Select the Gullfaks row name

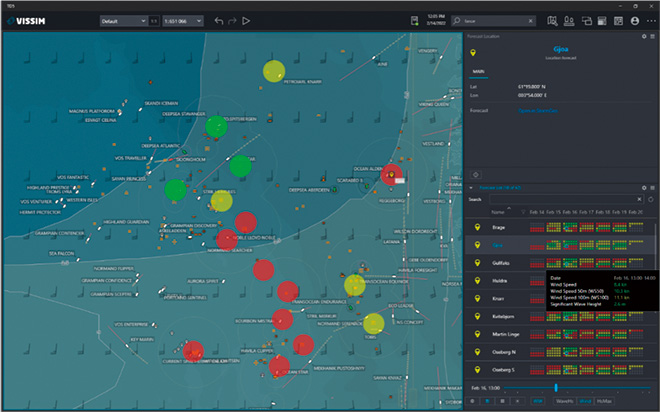pyautogui.click(x=501, y=263)
